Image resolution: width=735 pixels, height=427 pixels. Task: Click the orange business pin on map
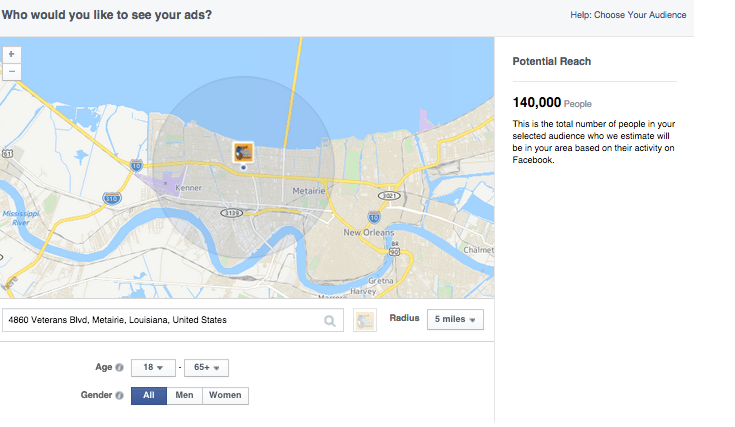coord(243,152)
